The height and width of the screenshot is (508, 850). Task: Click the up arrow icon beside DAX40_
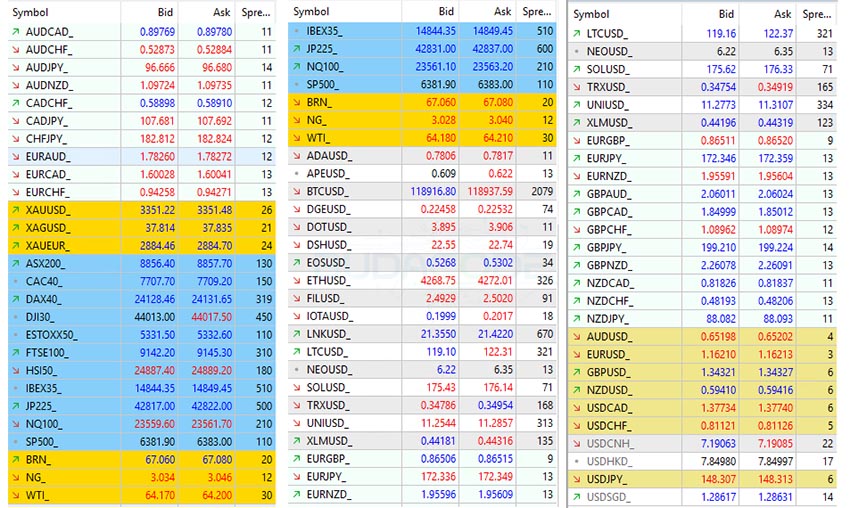tap(16, 299)
